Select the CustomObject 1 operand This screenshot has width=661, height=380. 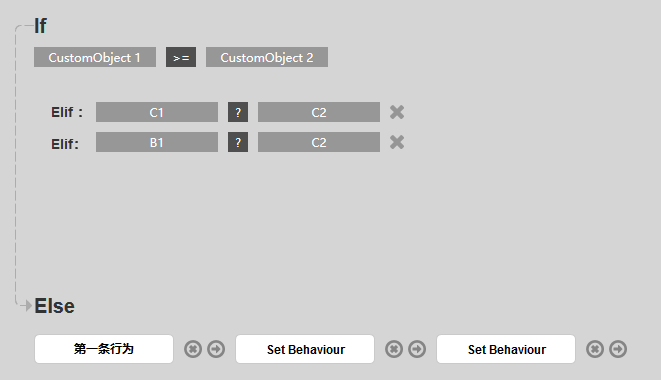pos(95,57)
